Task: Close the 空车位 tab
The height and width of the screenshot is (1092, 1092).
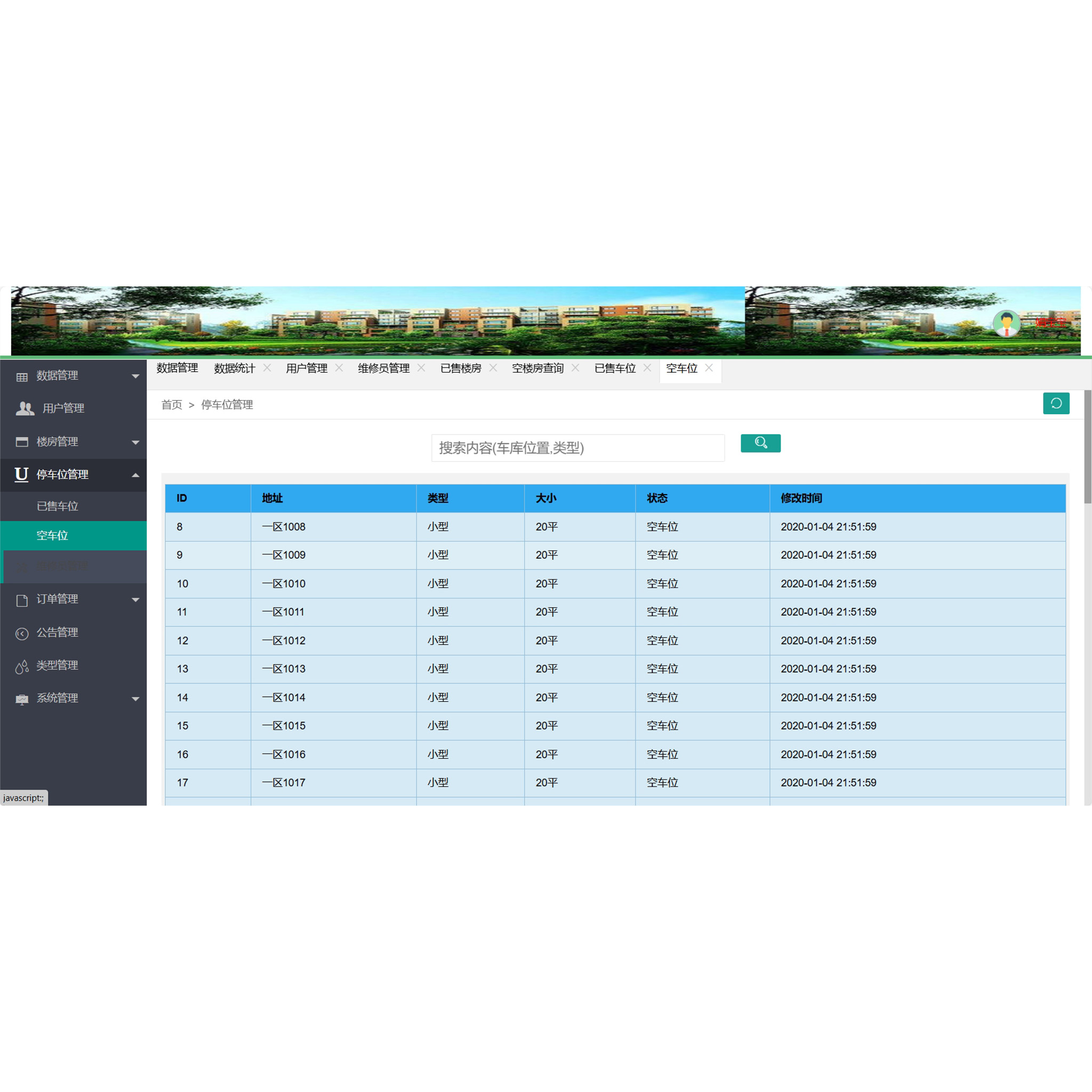Action: [709, 368]
